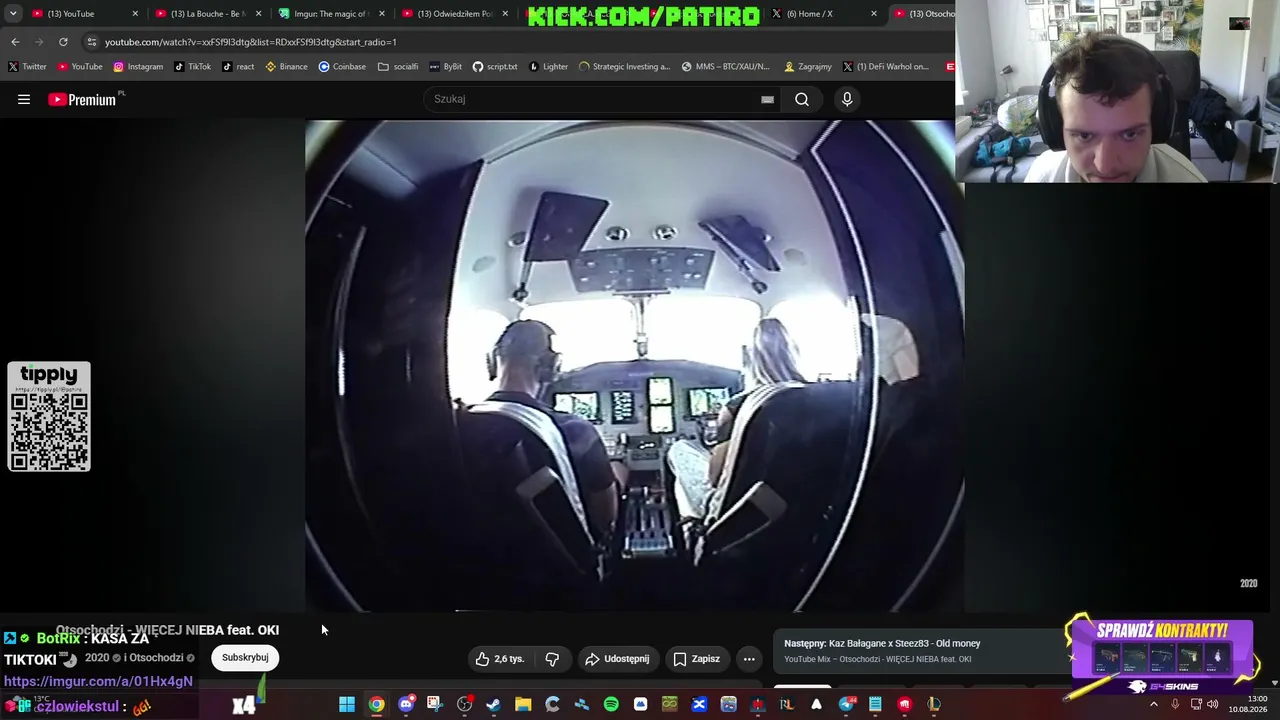
Task: Open the MMS – BTC/XAU bookmark
Action: [x=726, y=67]
